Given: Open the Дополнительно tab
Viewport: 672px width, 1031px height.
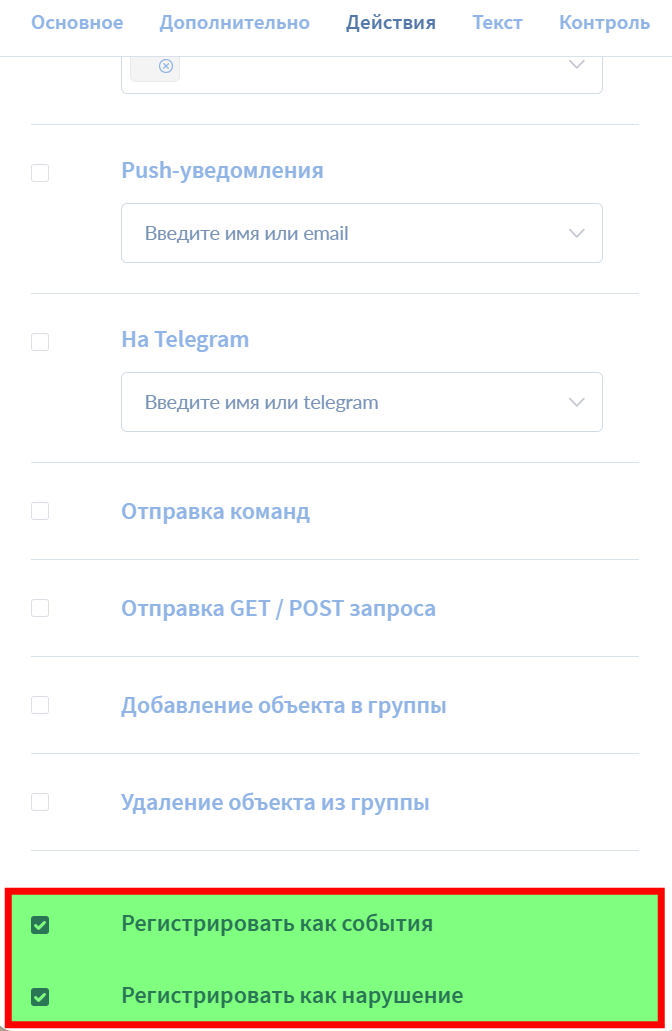Looking at the screenshot, I should (235, 22).
